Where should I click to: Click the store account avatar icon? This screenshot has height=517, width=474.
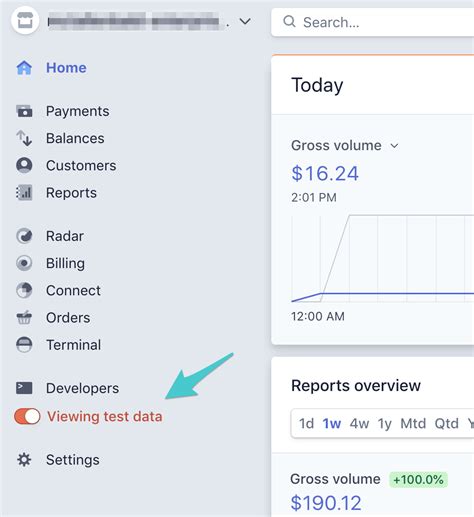point(25,21)
